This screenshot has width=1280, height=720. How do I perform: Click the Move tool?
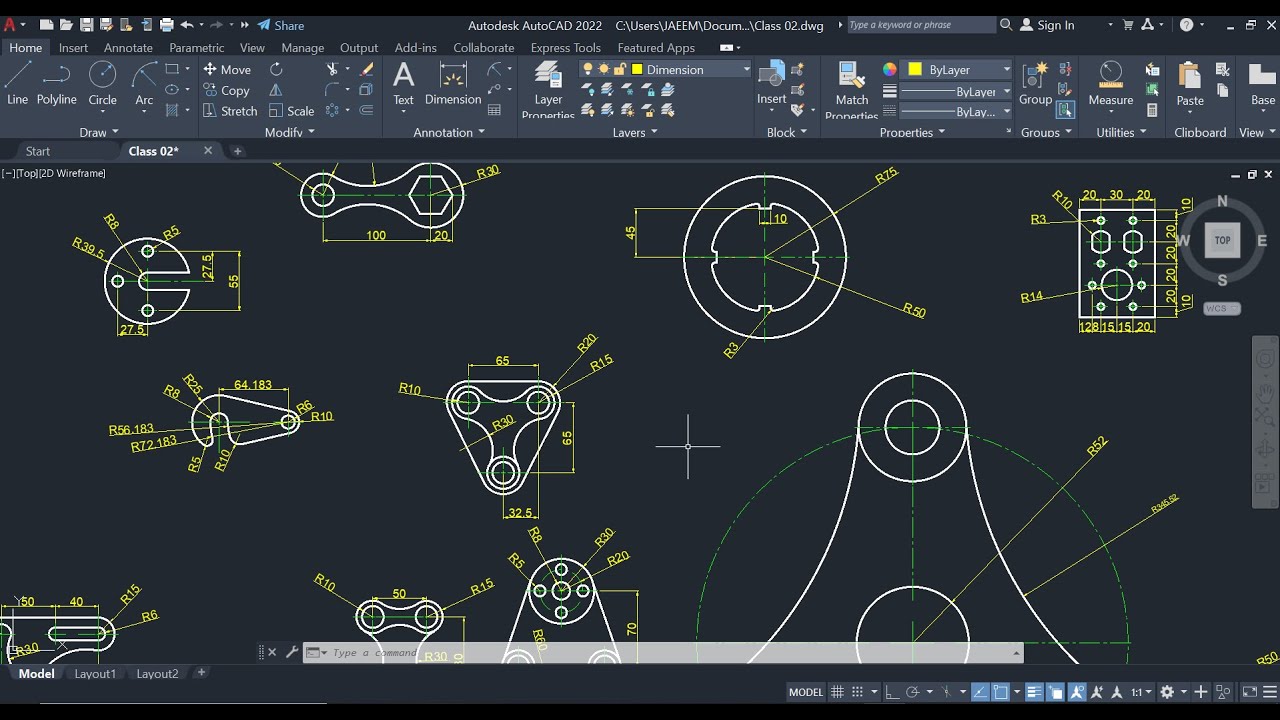click(x=227, y=69)
